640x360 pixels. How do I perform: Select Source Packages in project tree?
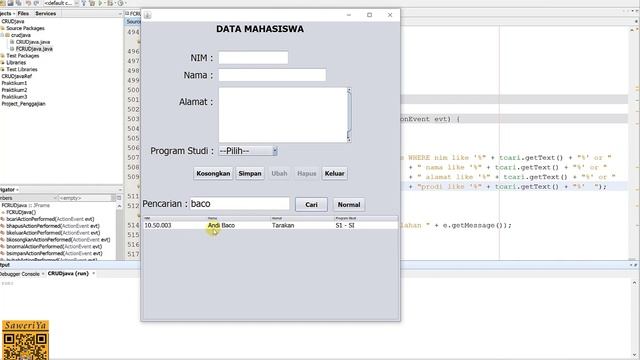tap(25, 28)
